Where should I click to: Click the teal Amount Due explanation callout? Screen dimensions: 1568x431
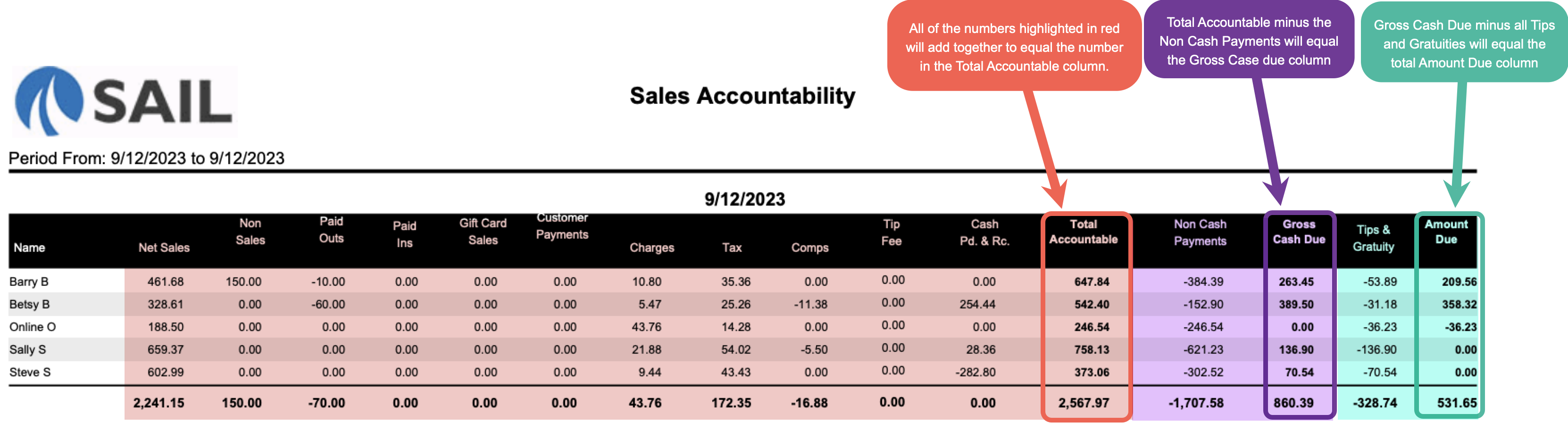(1463, 44)
